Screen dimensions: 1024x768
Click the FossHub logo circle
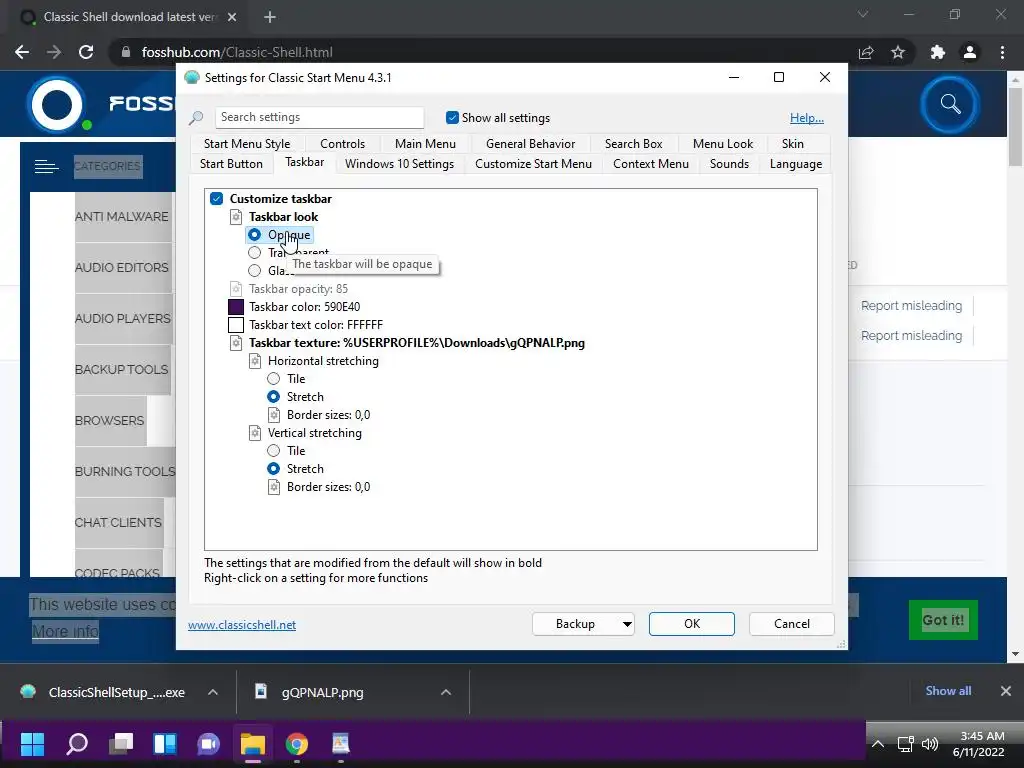tap(57, 104)
